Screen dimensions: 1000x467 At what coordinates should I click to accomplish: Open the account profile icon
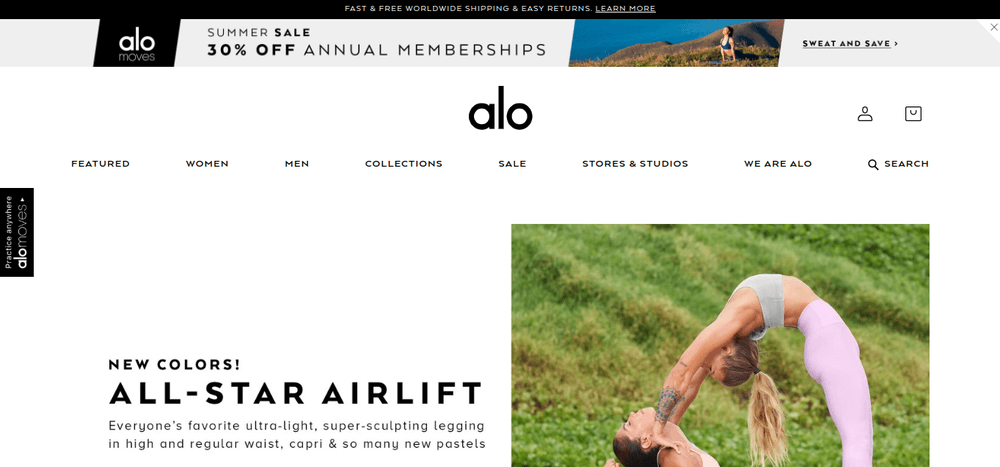coord(865,114)
